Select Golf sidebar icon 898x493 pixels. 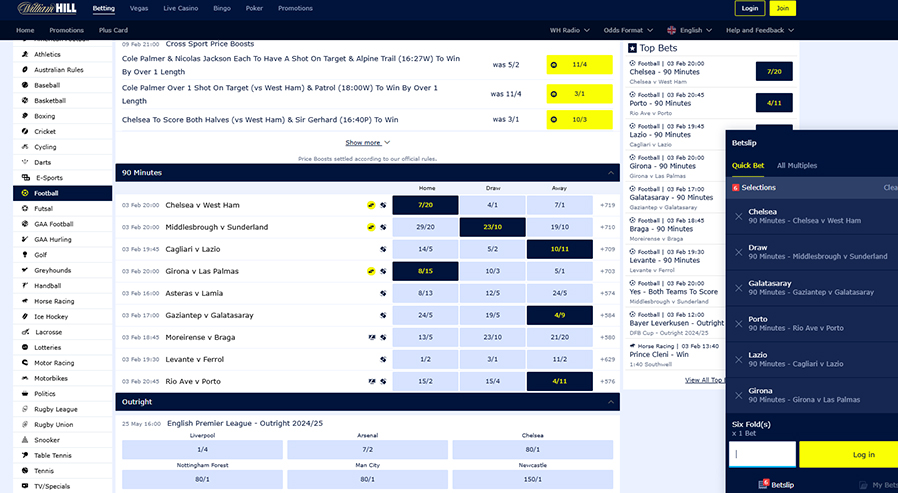[x=25, y=255]
